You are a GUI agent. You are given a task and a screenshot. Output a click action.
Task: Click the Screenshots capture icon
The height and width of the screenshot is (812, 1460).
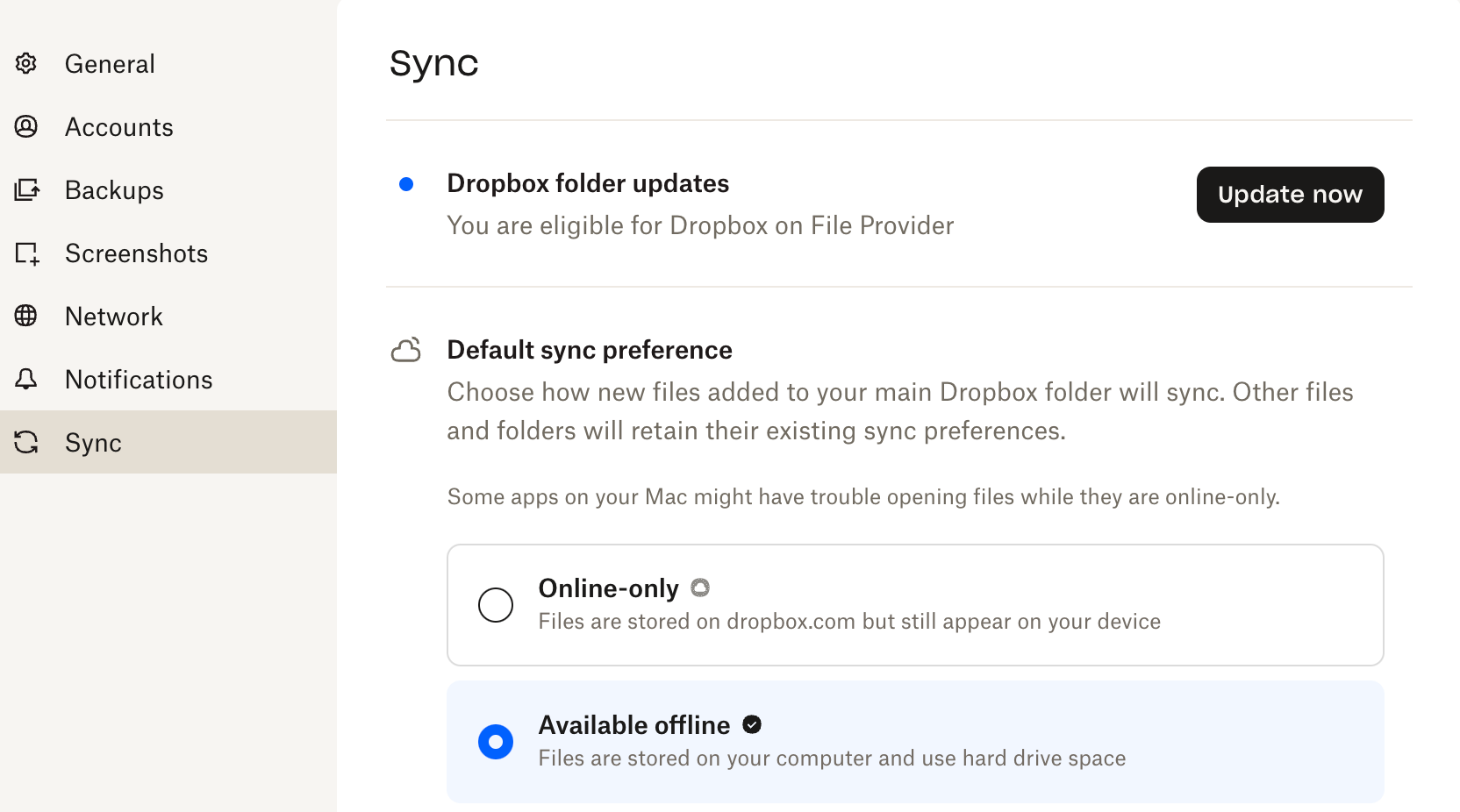[27, 253]
